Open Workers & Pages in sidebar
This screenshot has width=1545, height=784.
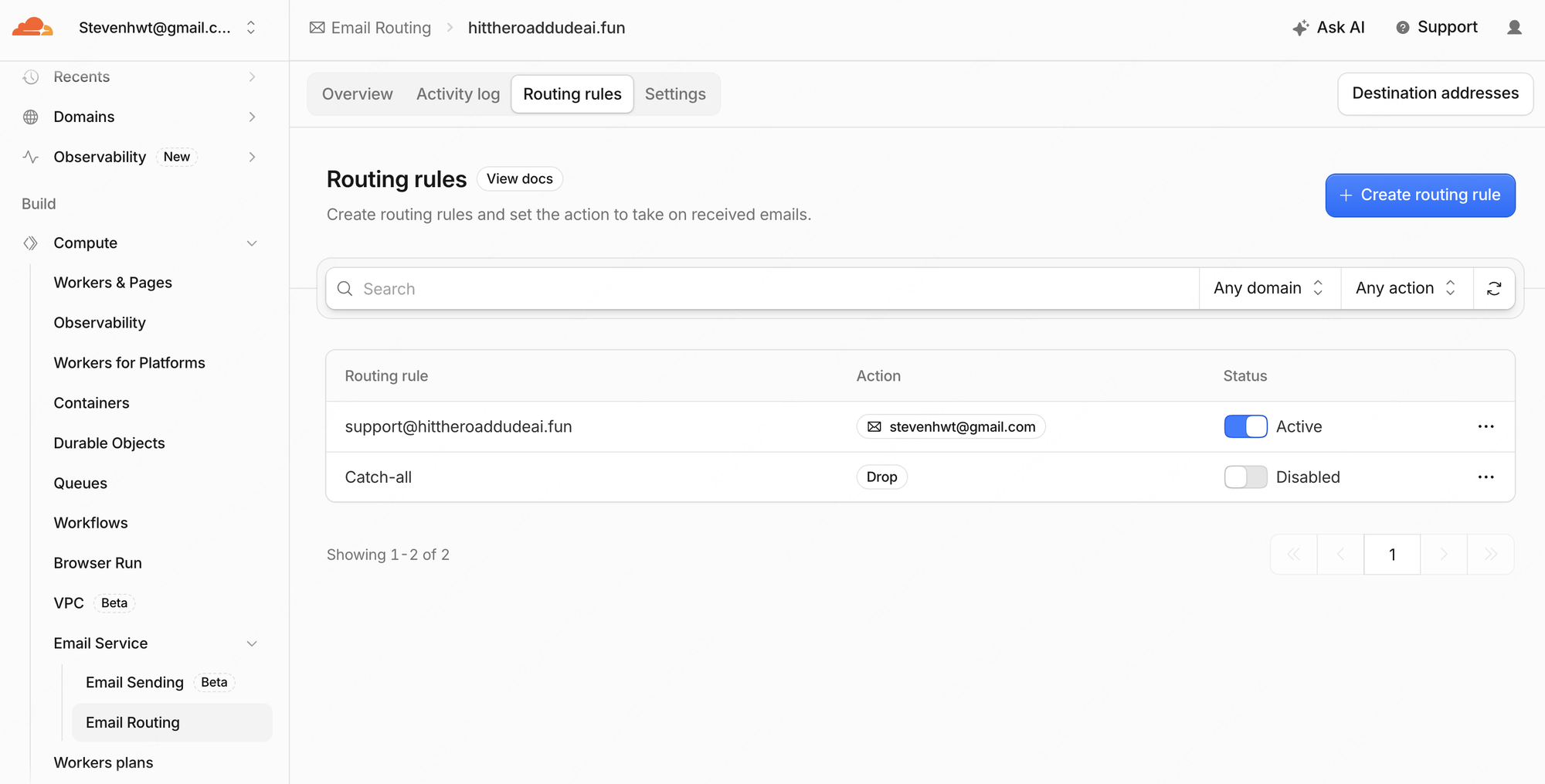pyautogui.click(x=113, y=283)
